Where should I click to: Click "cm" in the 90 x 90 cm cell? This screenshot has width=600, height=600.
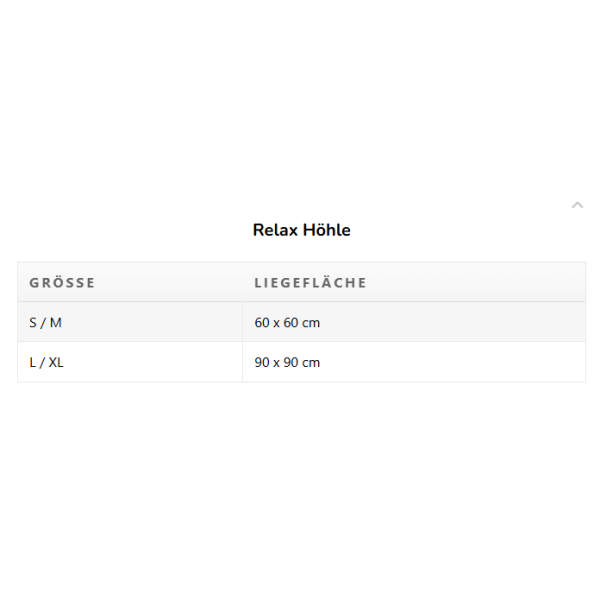pyautogui.click(x=311, y=362)
